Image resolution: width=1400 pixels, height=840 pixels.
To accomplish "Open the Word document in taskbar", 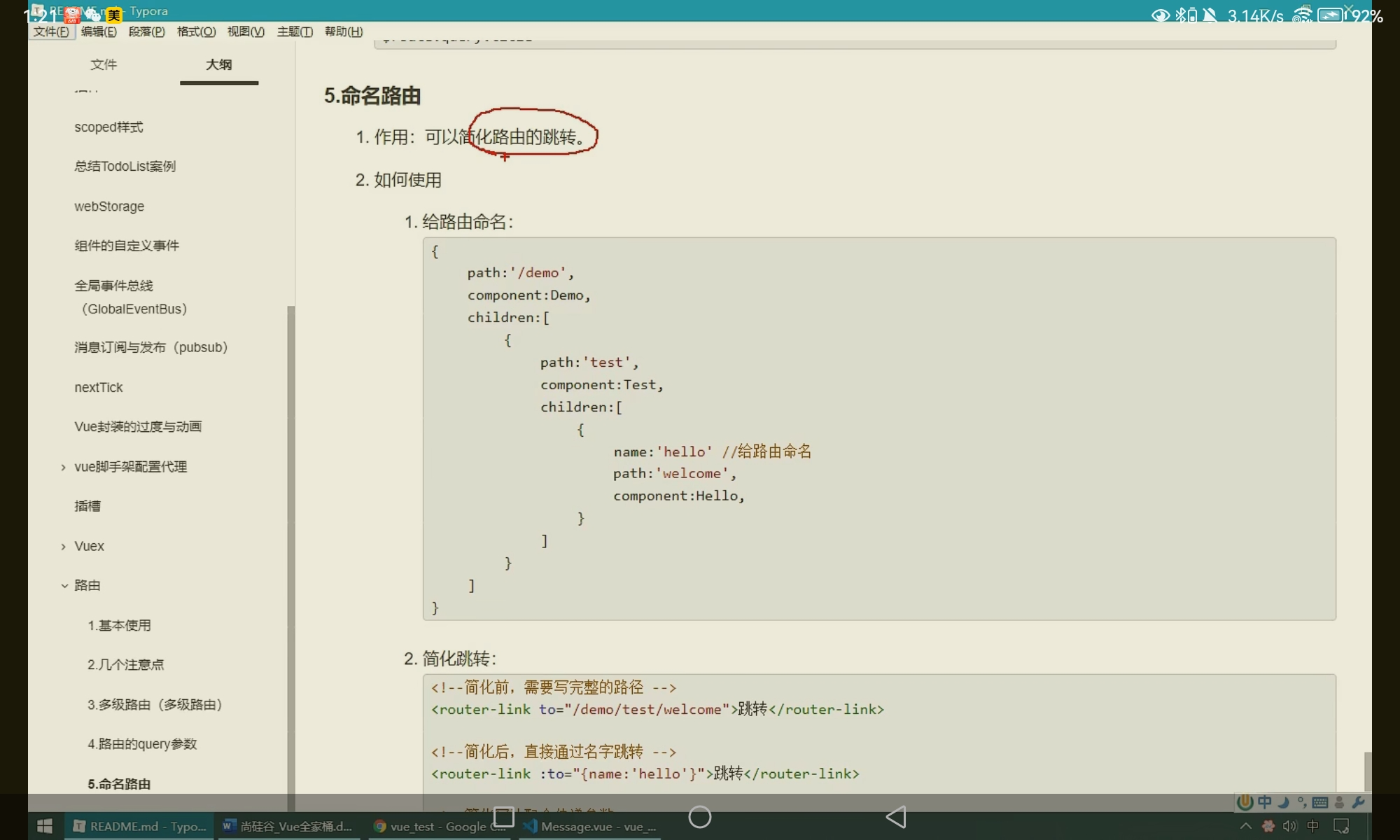I will coord(288,826).
